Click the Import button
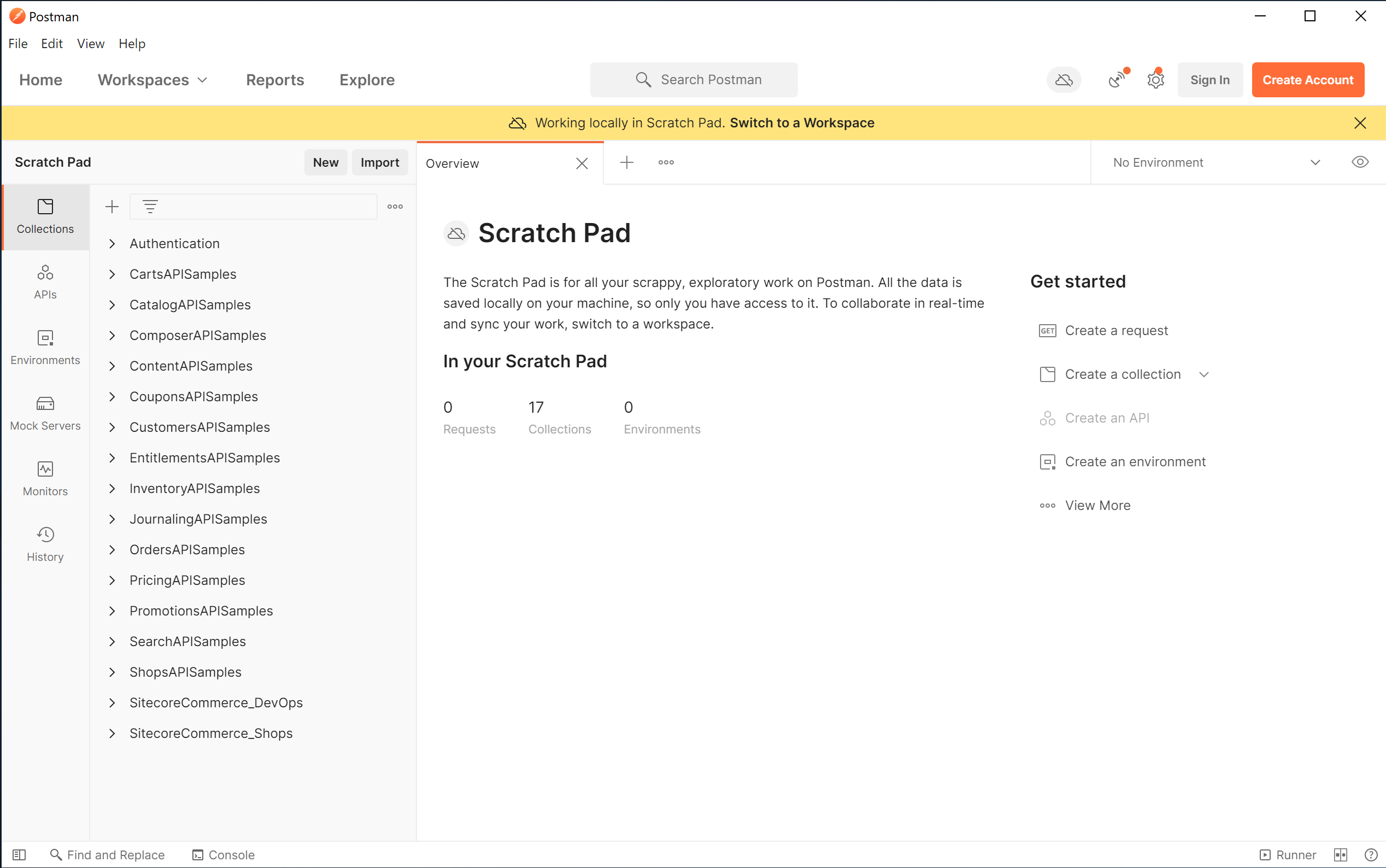 pyautogui.click(x=379, y=162)
